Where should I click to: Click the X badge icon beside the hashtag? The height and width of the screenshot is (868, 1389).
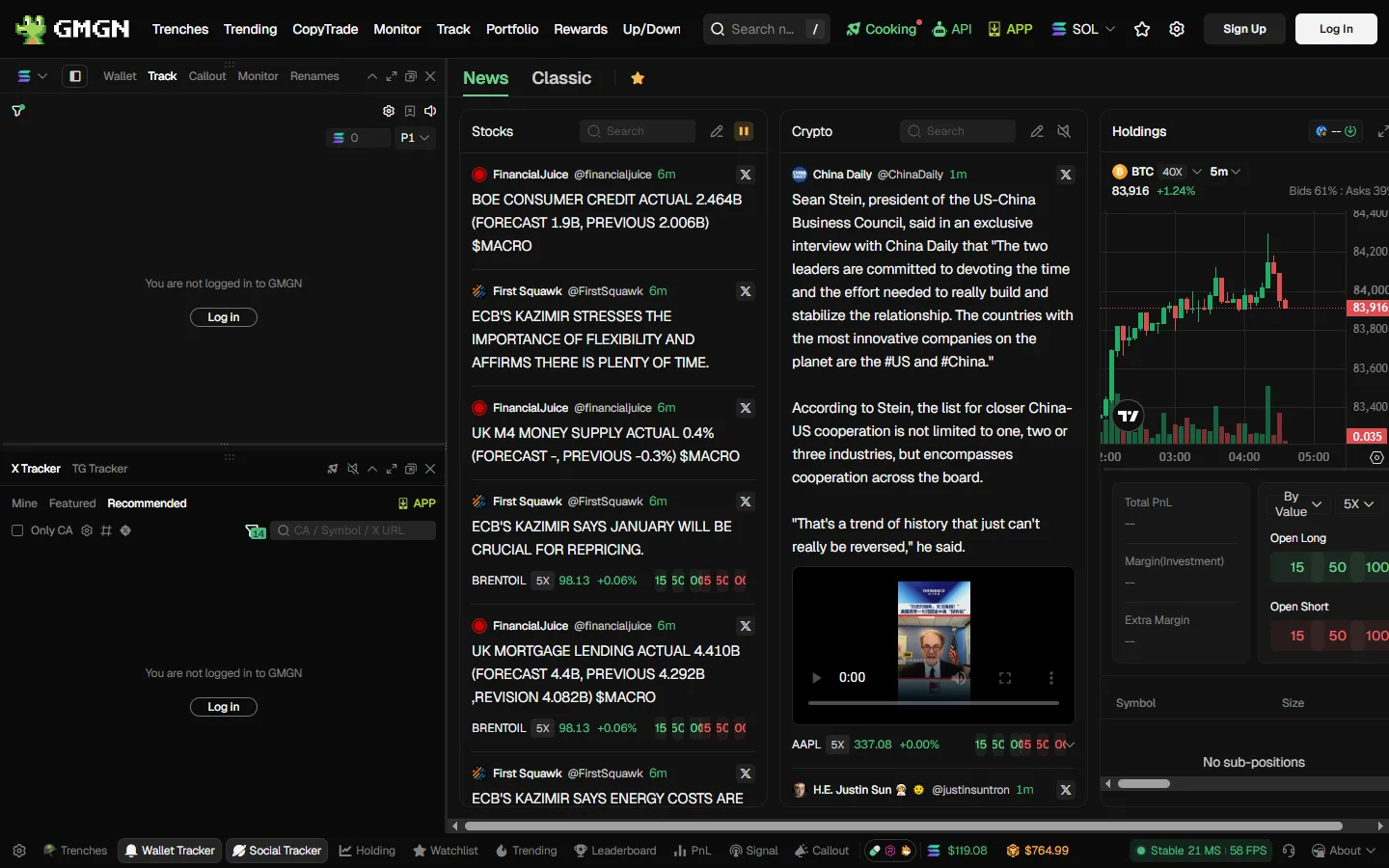[125, 530]
